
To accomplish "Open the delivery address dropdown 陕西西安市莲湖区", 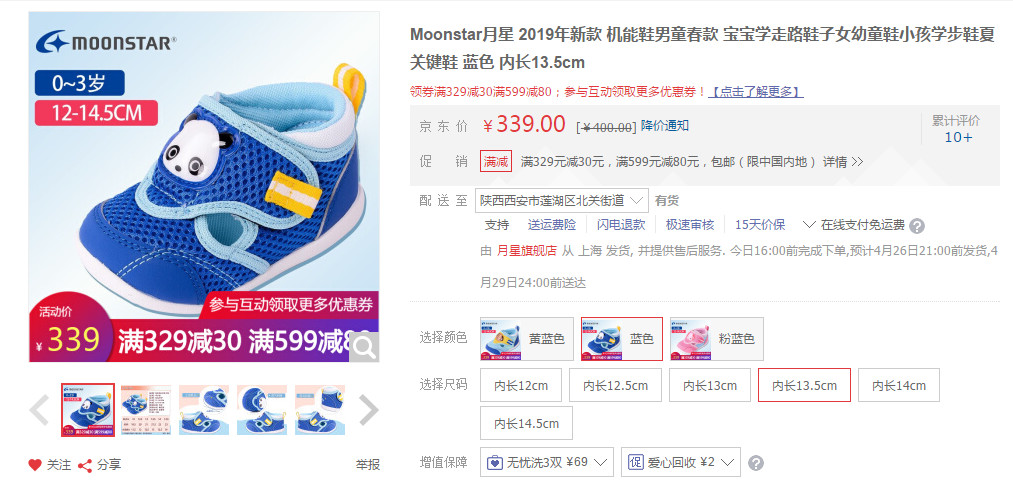I will tap(561, 200).
